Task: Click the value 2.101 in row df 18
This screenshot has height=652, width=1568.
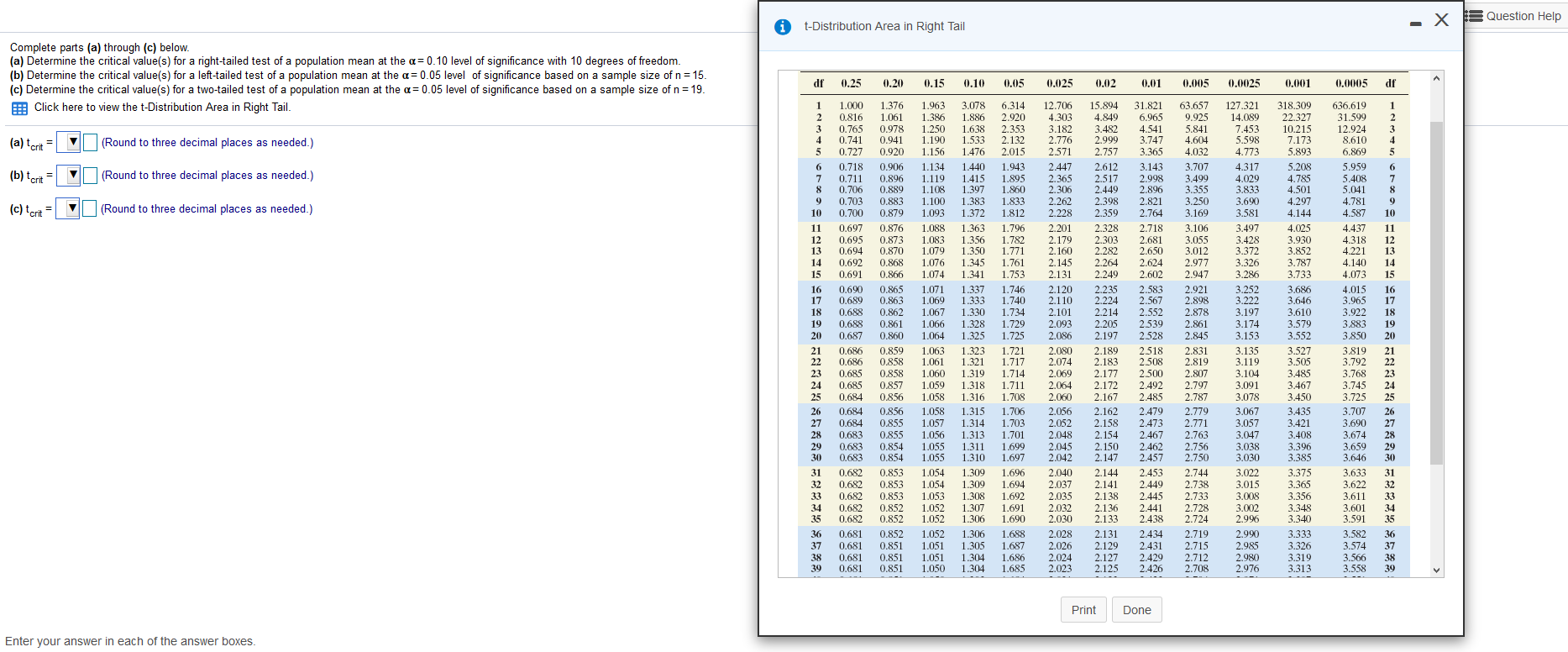Action: pyautogui.click(x=1060, y=313)
